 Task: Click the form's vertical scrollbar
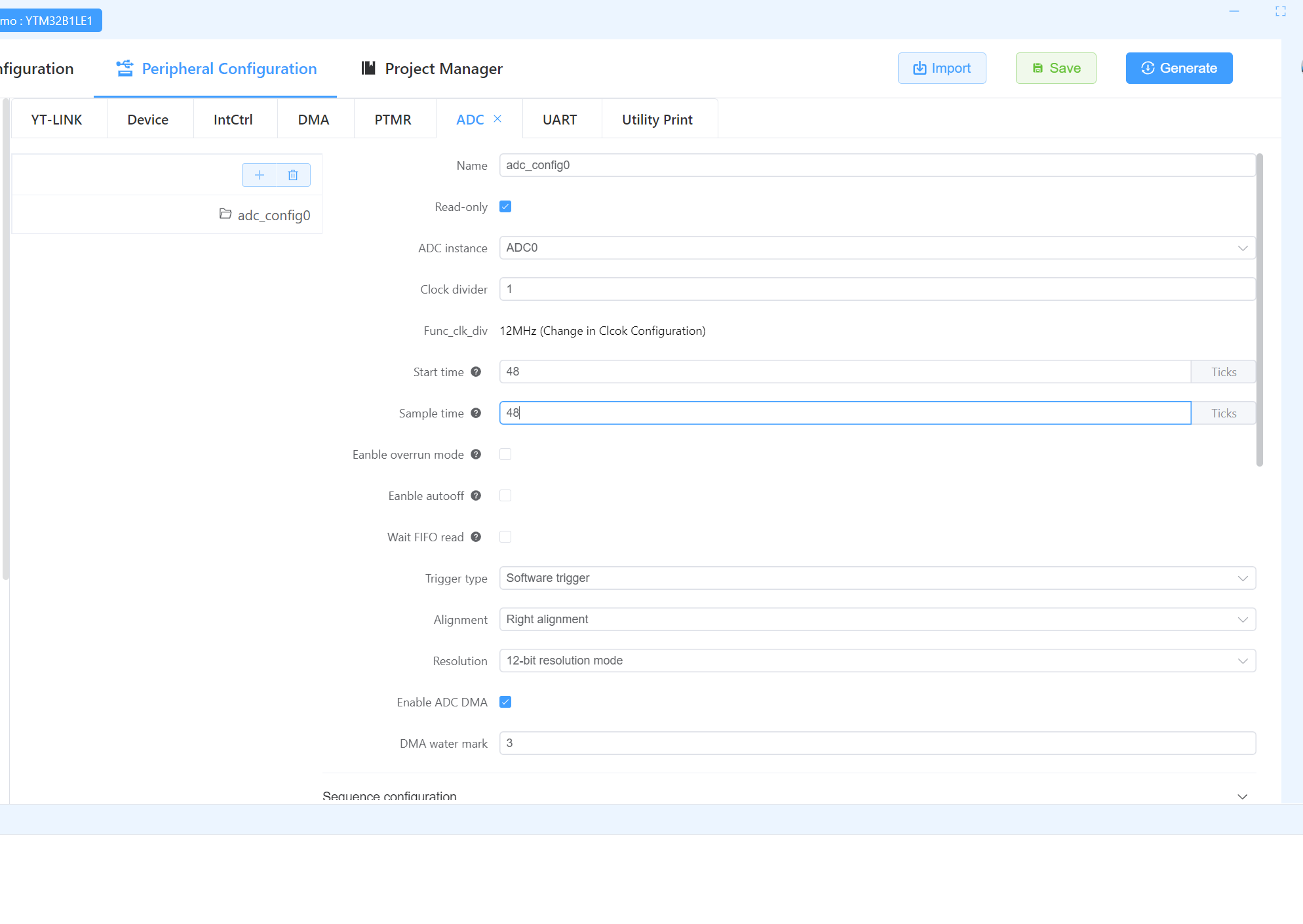pos(1259,310)
